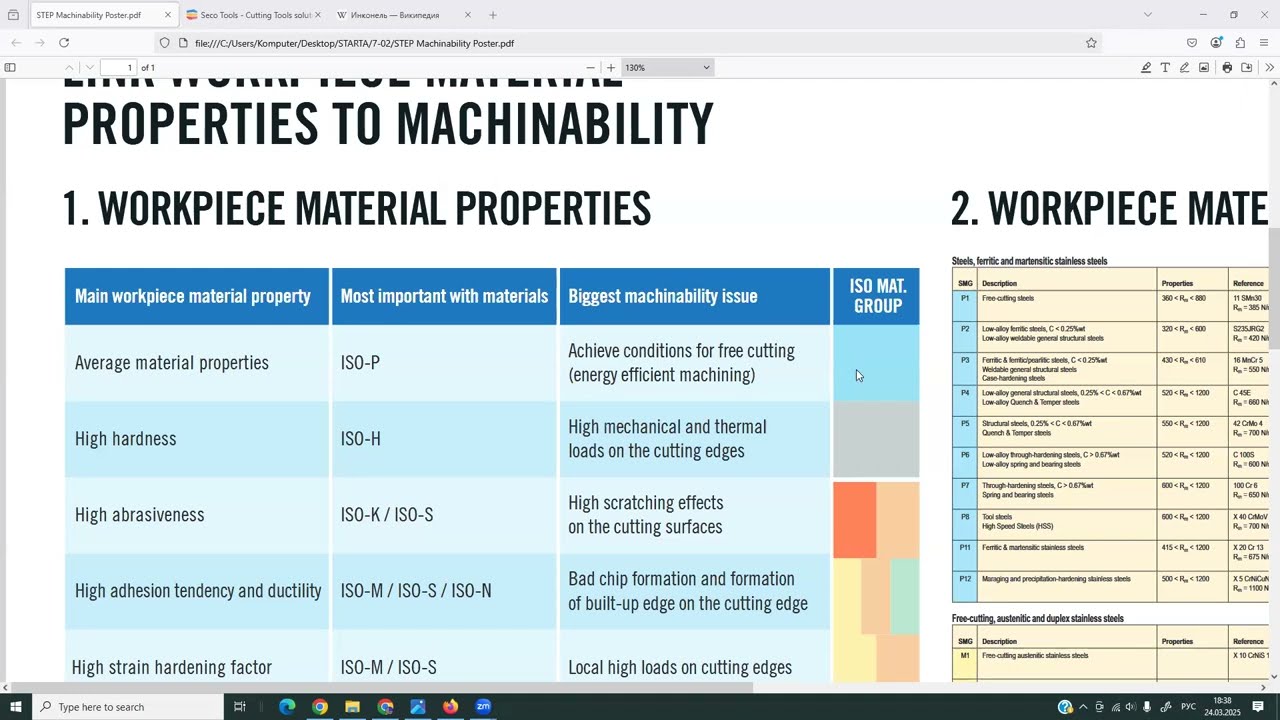Launch Microsoft Edge from the taskbar

(x=287, y=707)
